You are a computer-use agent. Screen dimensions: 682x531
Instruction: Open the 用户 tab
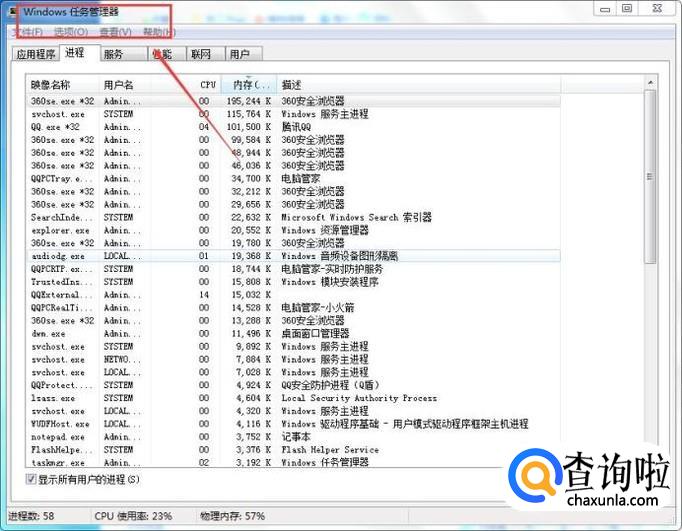point(244,54)
